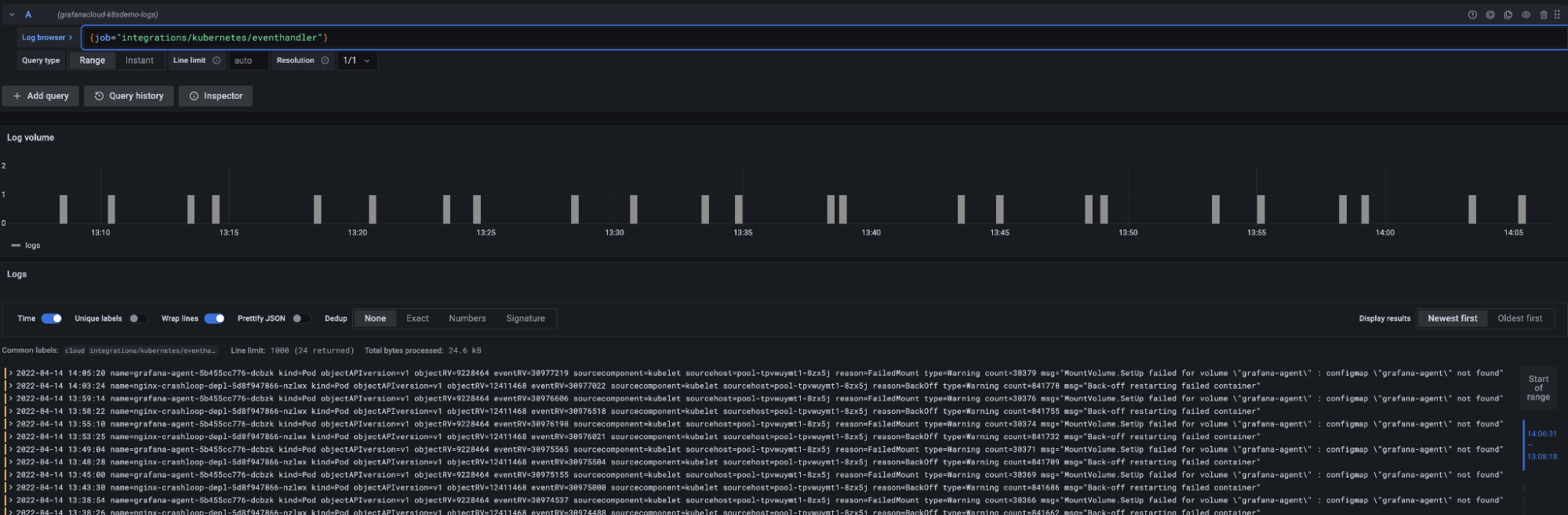Click the Logs panel title
Image resolution: width=1568 pixels, height=515 pixels.
point(16,274)
